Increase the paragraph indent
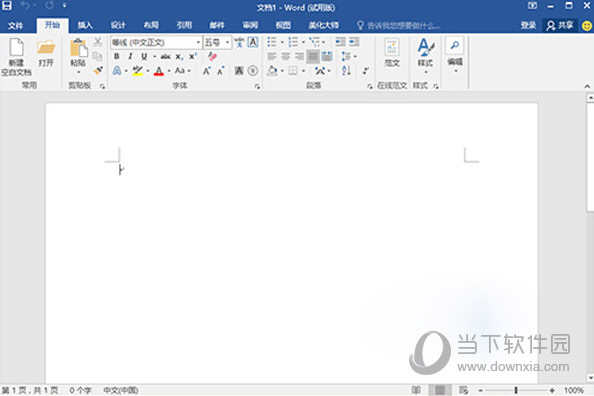This screenshot has width=594, height=396. [354, 42]
